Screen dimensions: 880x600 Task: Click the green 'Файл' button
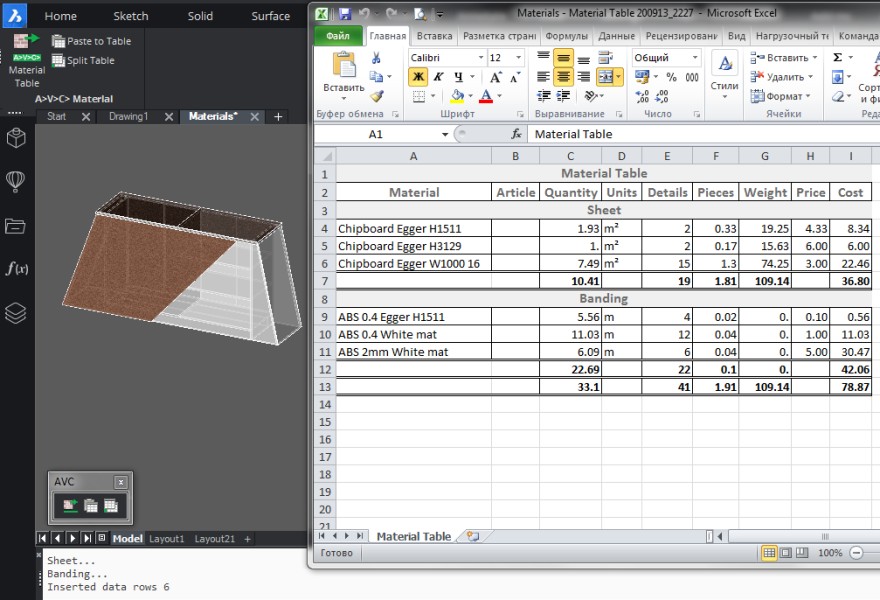pyautogui.click(x=338, y=36)
